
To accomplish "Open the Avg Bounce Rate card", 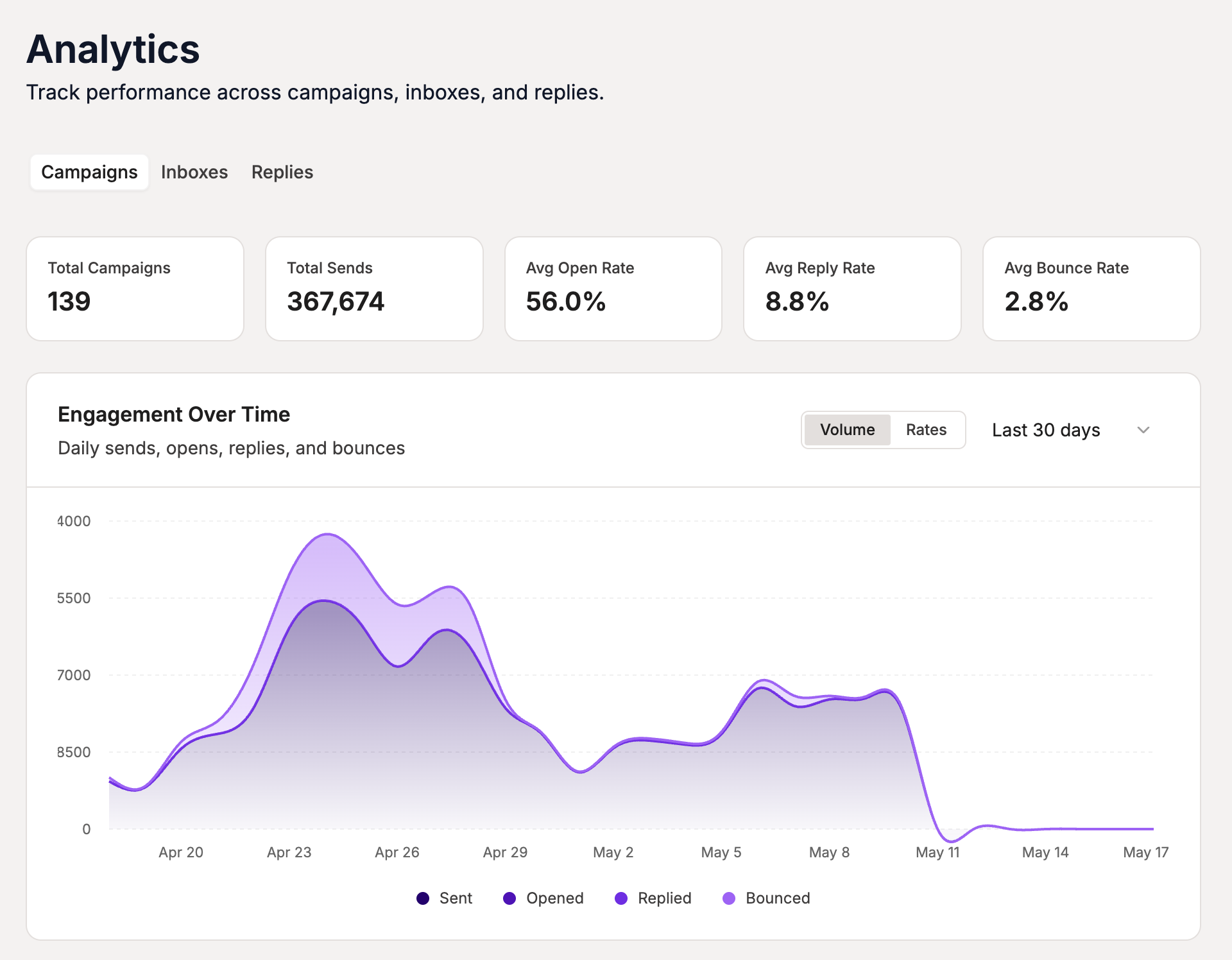I will point(1091,289).
